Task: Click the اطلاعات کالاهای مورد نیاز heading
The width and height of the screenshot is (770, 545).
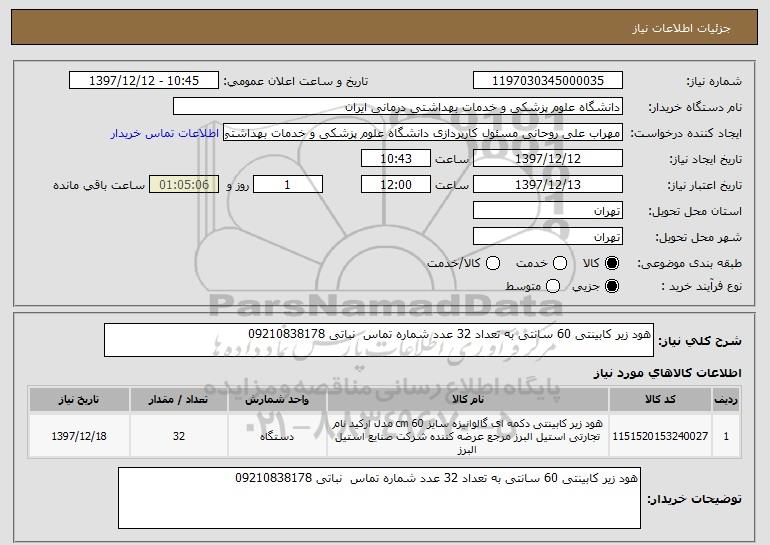Action: point(667,373)
